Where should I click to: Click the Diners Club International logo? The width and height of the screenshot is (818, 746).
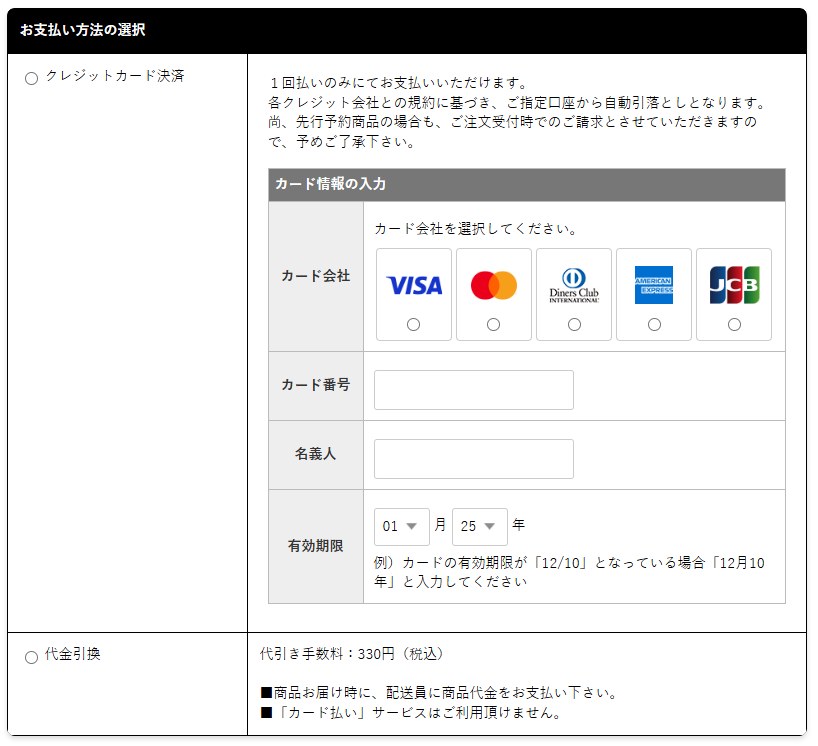point(574,286)
